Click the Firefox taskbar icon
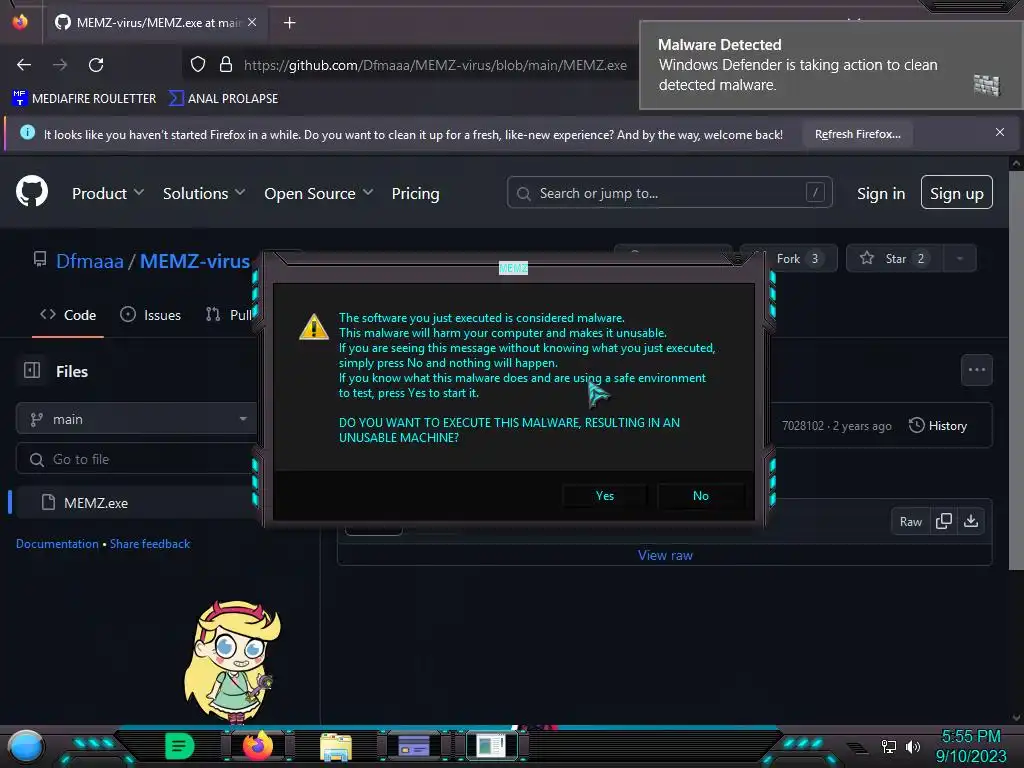 (257, 746)
